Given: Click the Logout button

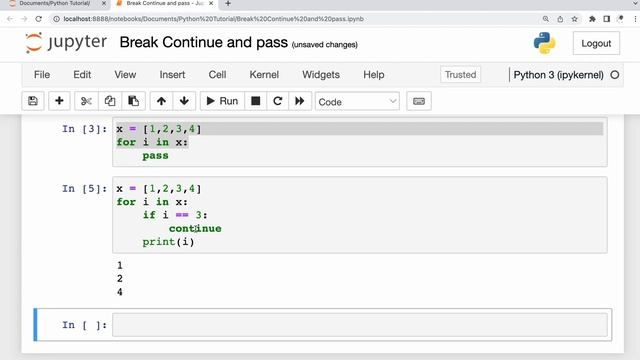Looking at the screenshot, I should coord(596,43).
